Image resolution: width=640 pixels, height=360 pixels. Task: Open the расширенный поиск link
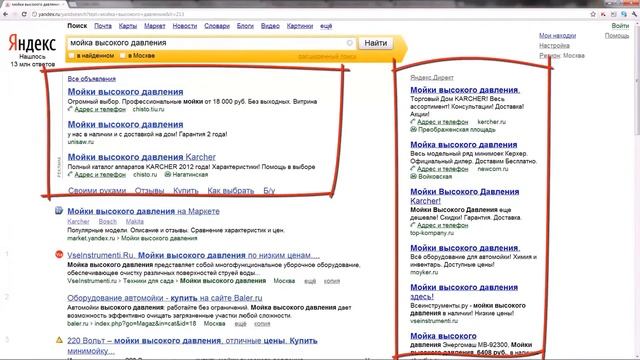point(327,56)
